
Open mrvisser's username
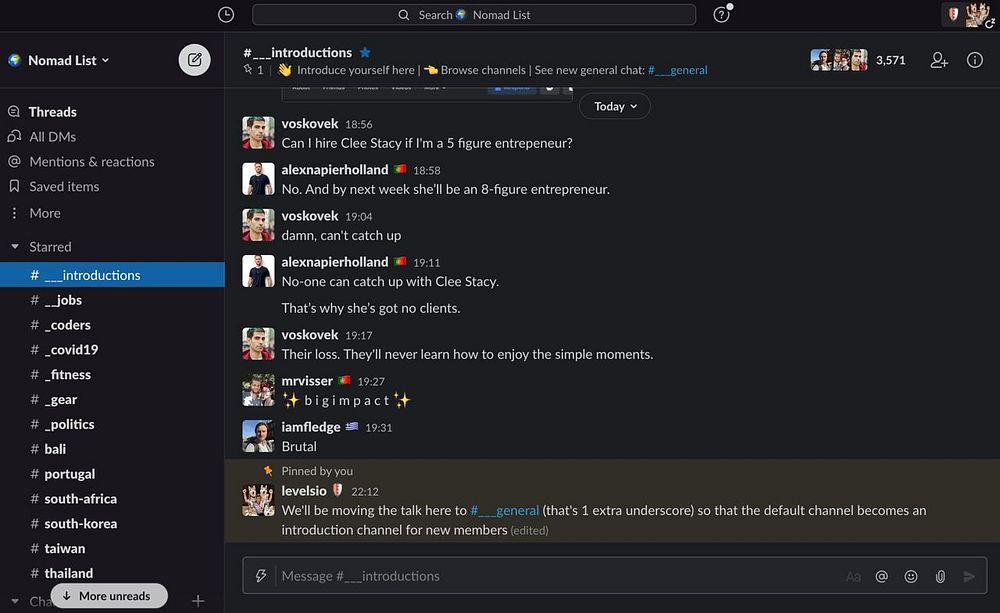pyautogui.click(x=307, y=381)
